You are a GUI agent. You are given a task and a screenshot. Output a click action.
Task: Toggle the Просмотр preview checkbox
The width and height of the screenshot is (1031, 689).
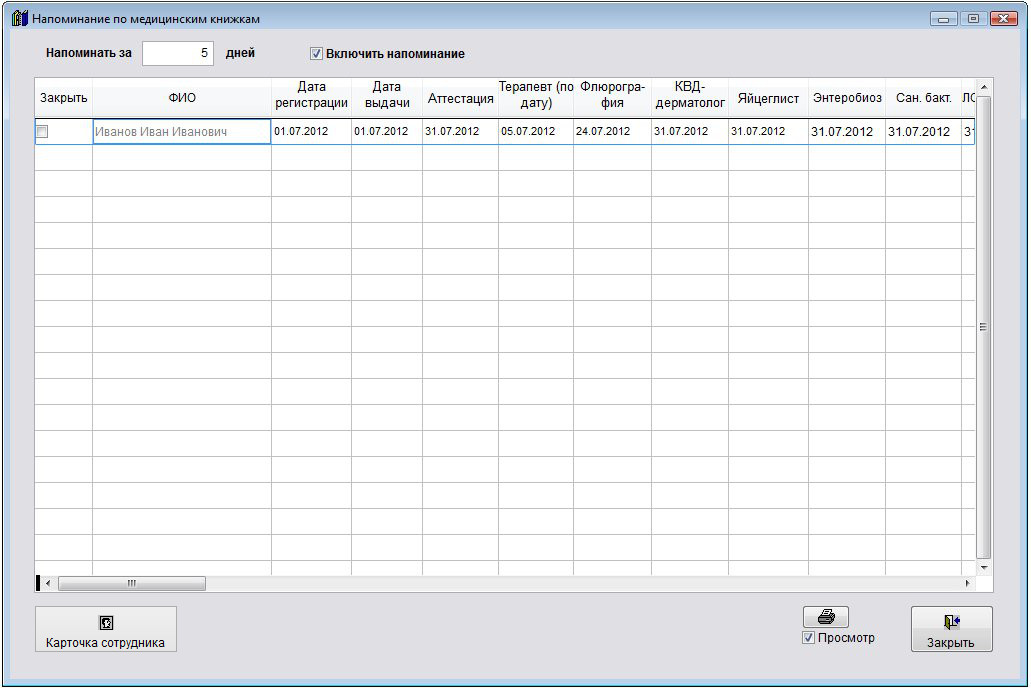[808, 638]
